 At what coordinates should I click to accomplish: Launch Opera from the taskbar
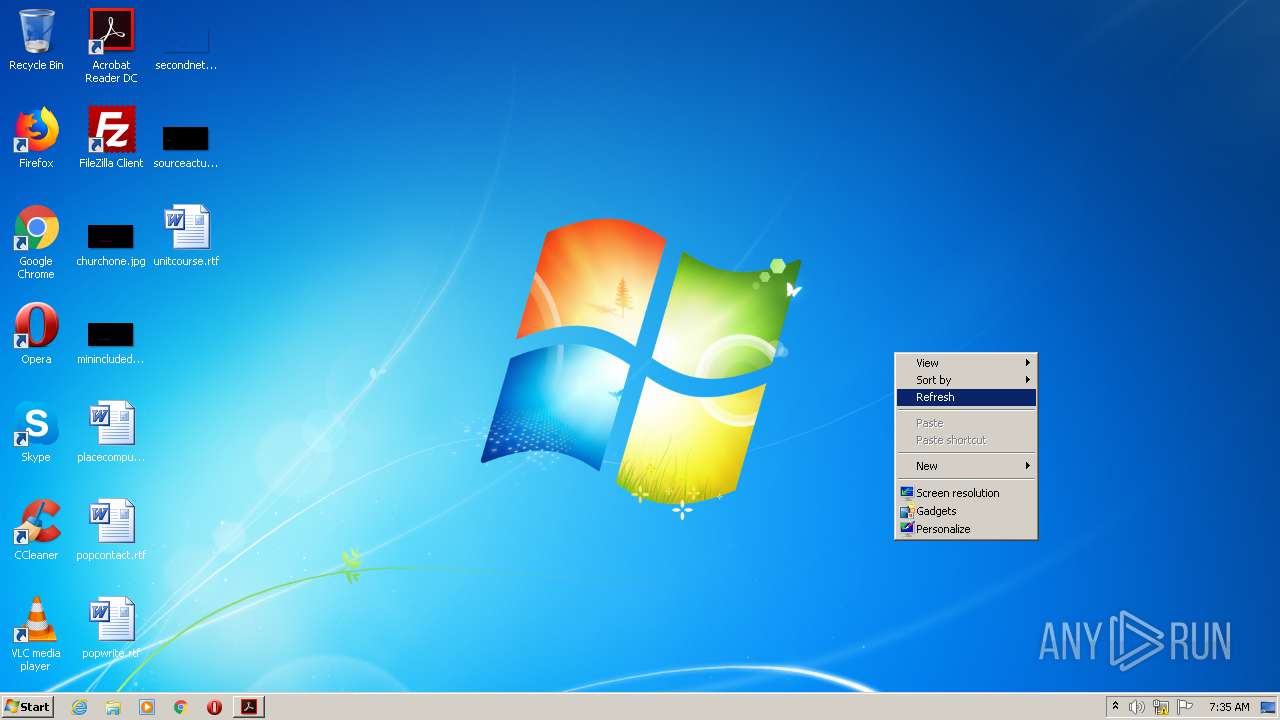[x=214, y=707]
